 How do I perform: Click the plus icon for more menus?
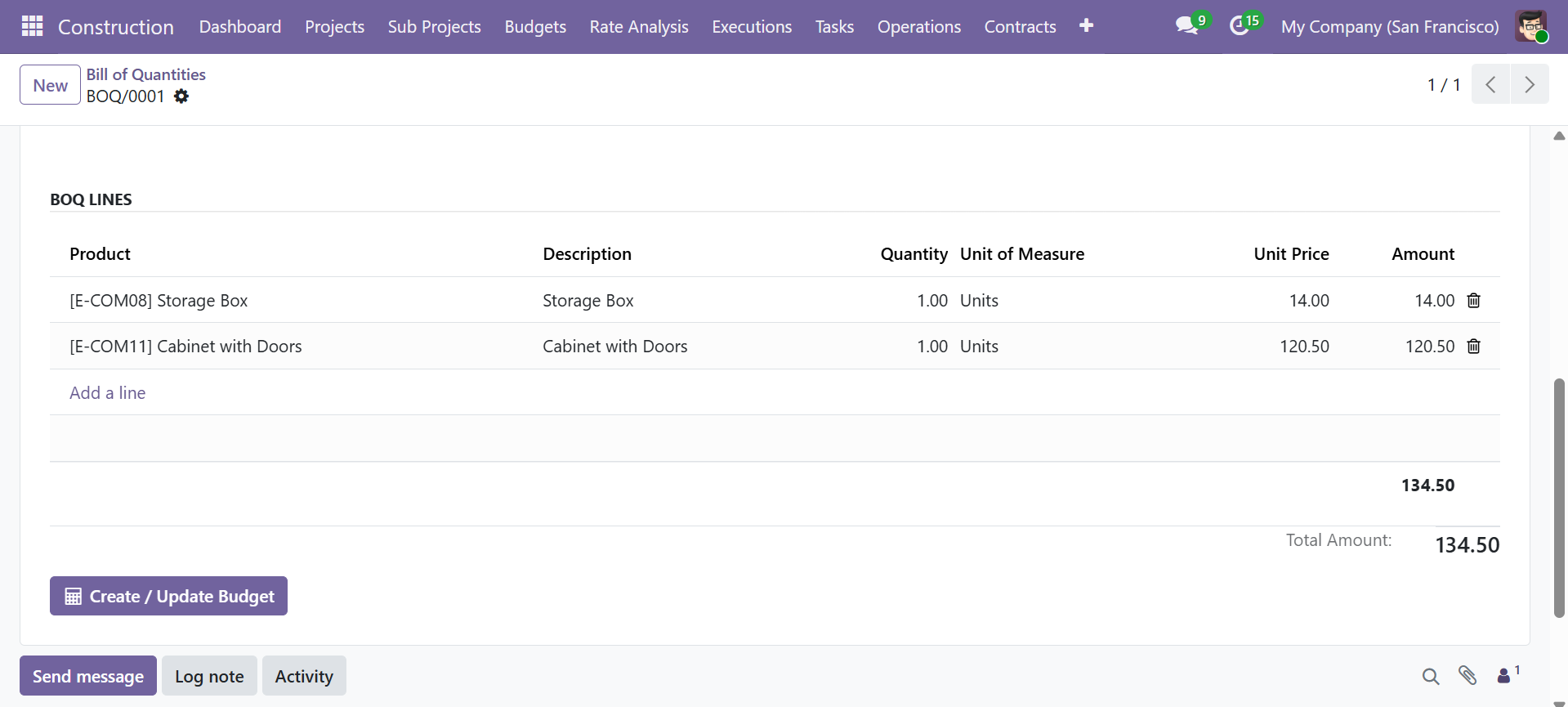click(1086, 26)
